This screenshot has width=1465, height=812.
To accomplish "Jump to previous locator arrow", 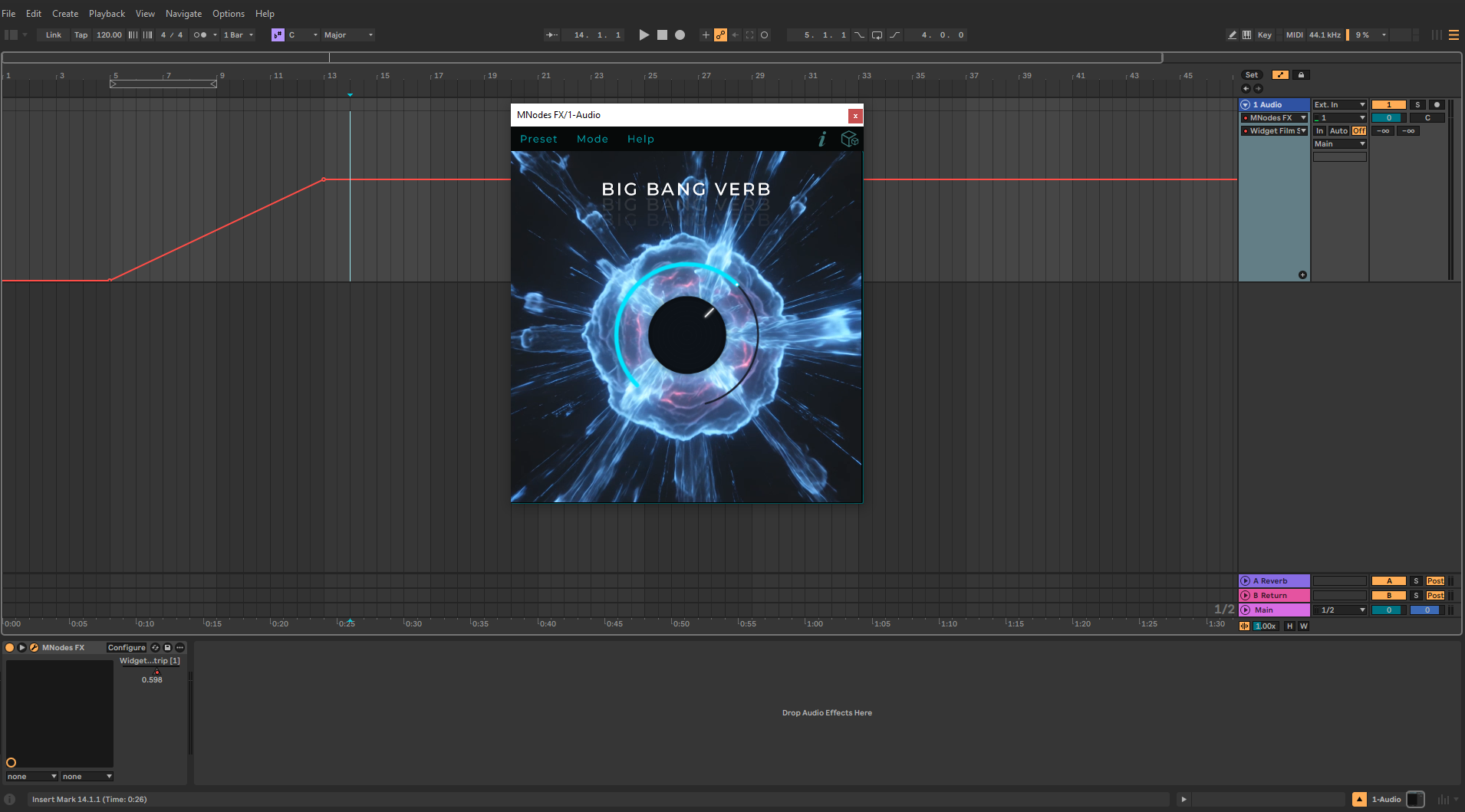I will click(x=1246, y=89).
